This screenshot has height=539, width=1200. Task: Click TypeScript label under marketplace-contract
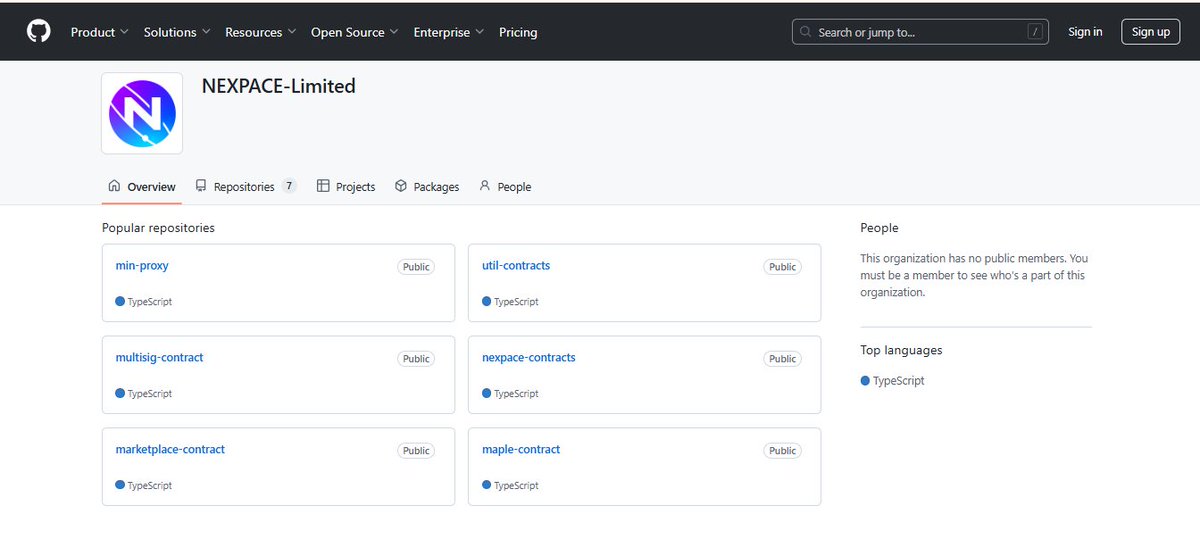coord(150,486)
